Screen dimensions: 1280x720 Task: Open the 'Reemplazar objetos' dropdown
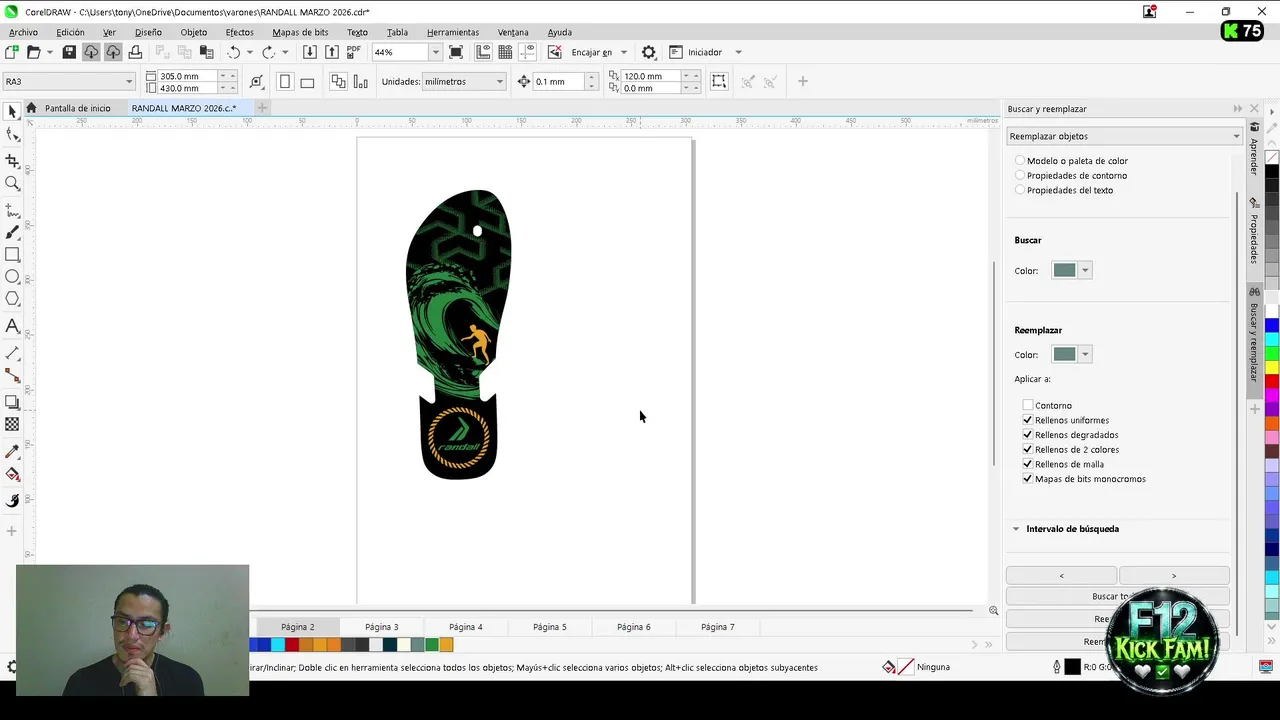pyautogui.click(x=1124, y=136)
